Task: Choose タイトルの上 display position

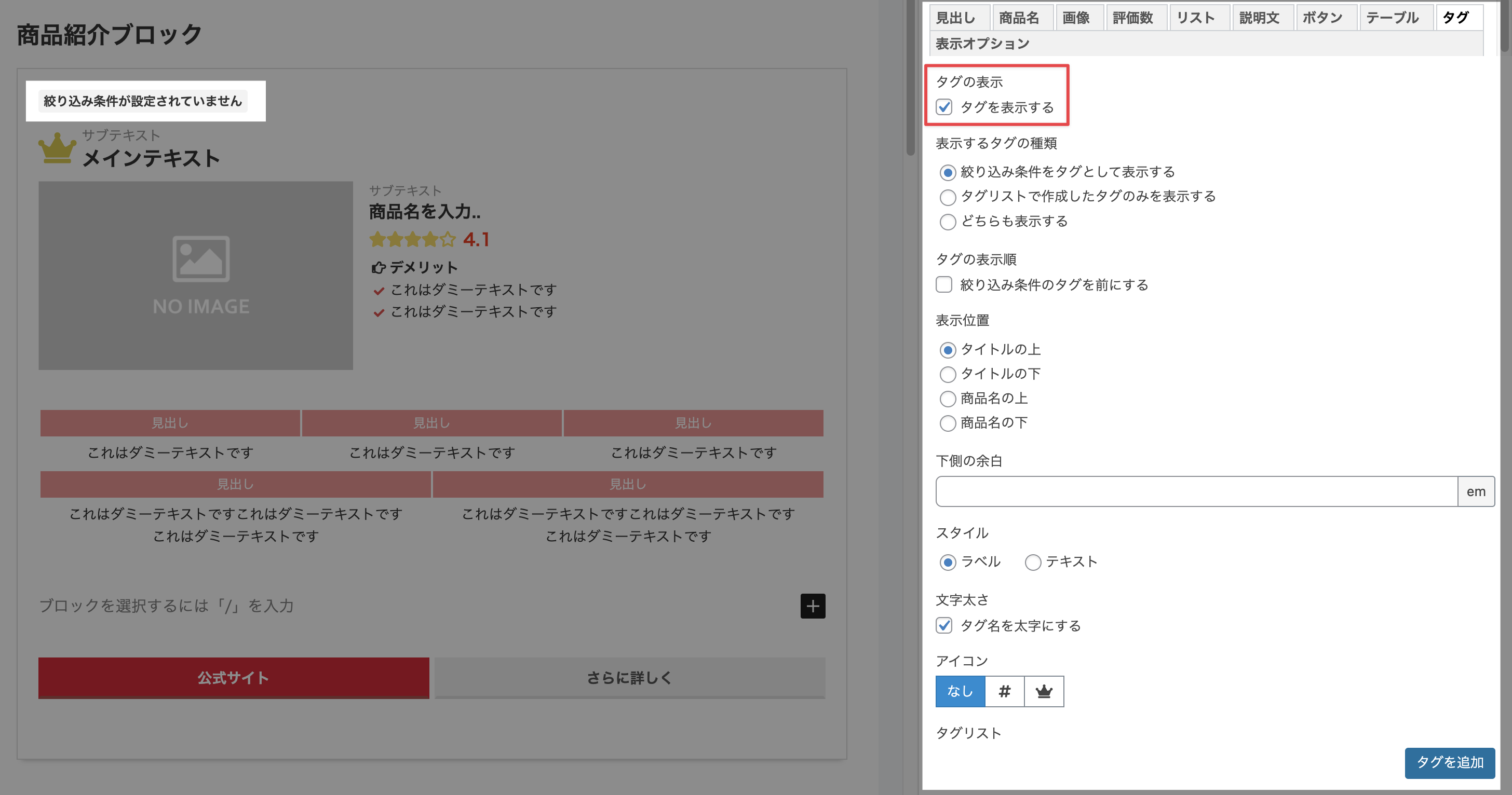Action: [948, 350]
